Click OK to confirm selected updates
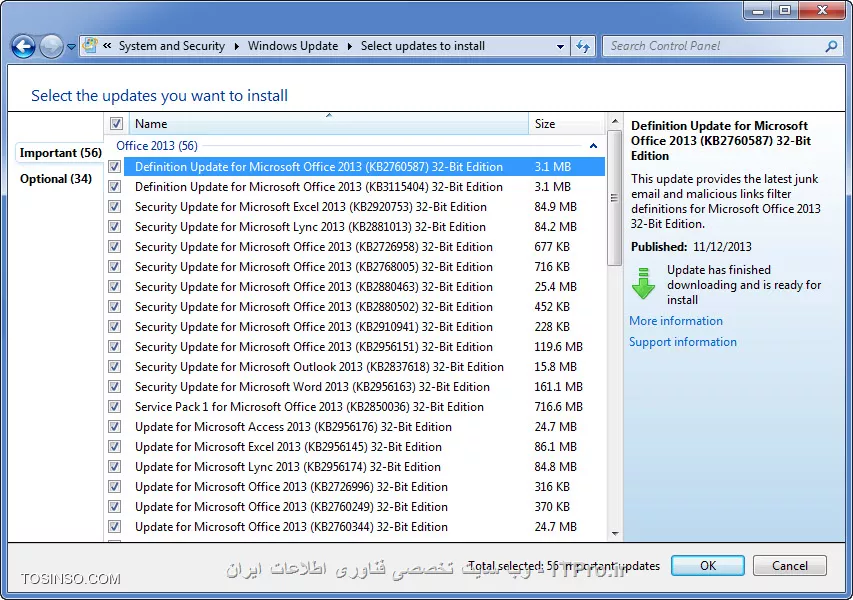 pyautogui.click(x=707, y=566)
